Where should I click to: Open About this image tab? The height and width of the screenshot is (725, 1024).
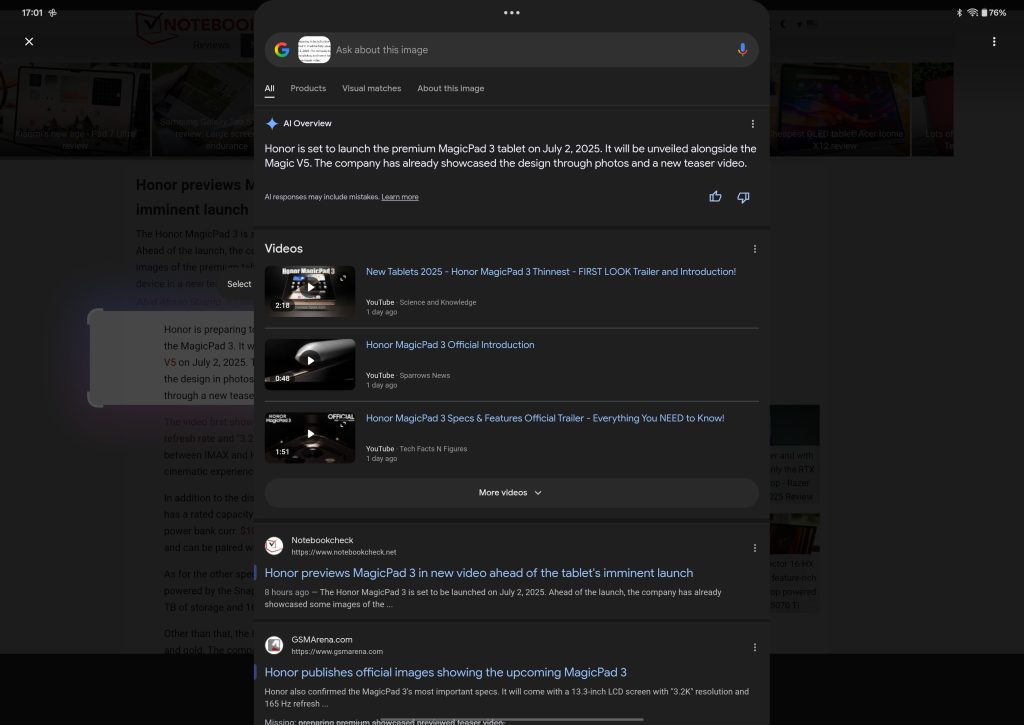pyautogui.click(x=450, y=88)
